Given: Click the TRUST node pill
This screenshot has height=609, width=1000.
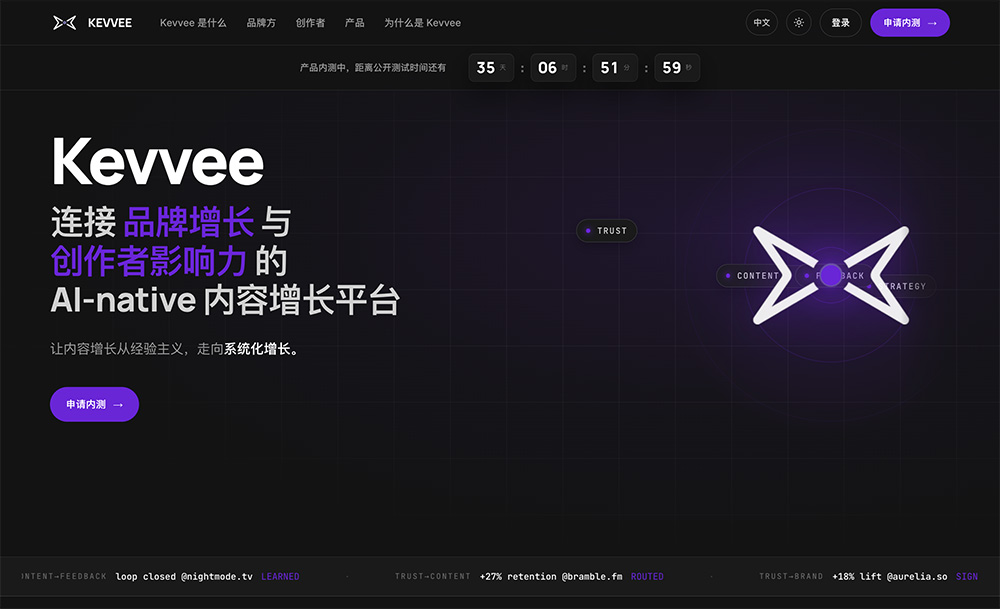Looking at the screenshot, I should (x=606, y=231).
